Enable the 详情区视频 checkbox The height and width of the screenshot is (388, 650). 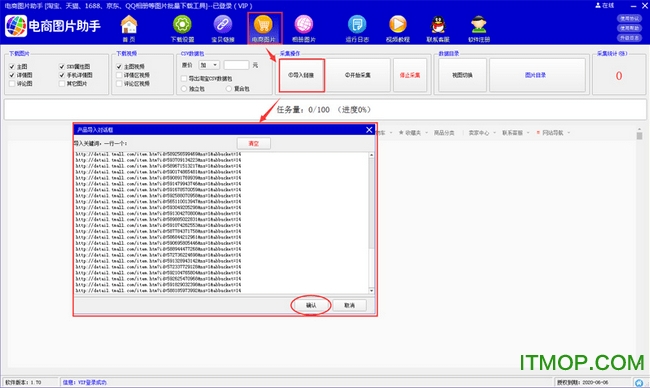tap(119, 75)
